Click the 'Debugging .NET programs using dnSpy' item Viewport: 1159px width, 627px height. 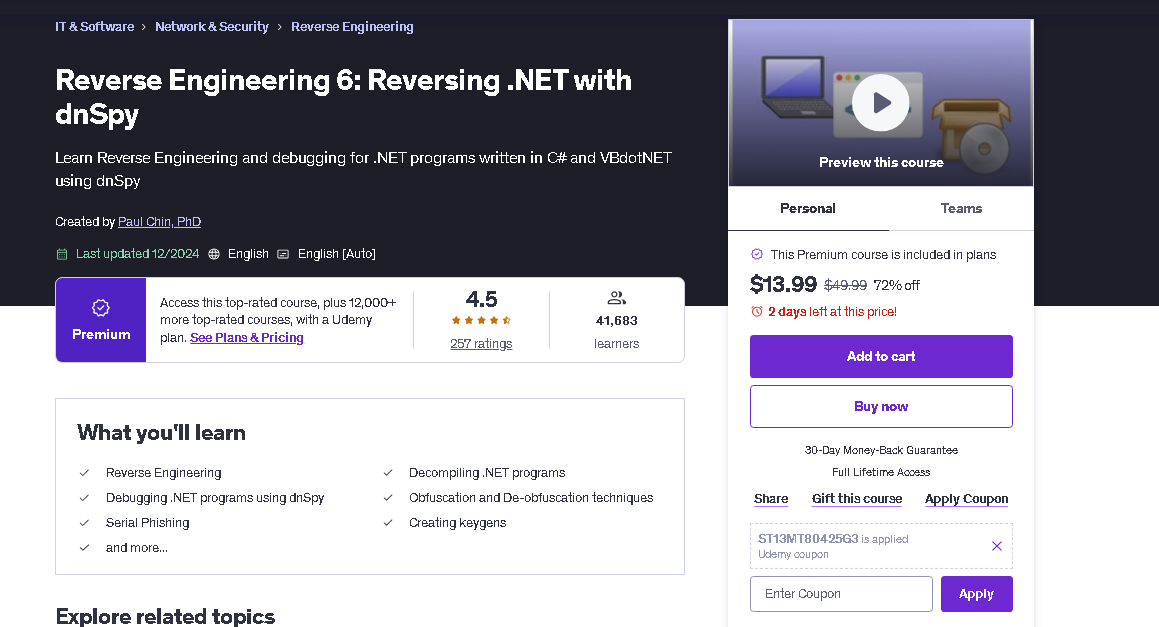215,498
